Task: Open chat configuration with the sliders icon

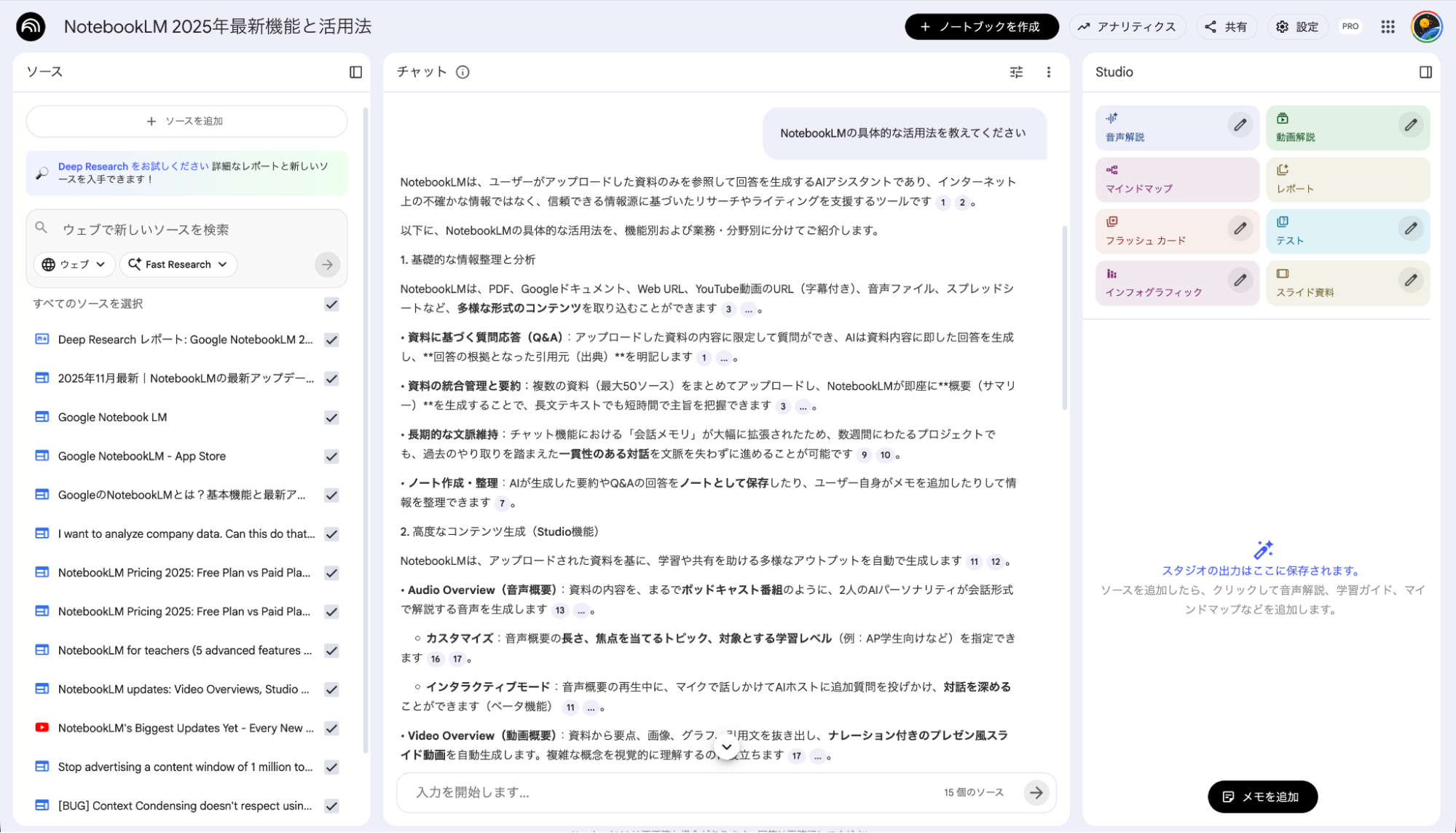Action: point(1015,72)
